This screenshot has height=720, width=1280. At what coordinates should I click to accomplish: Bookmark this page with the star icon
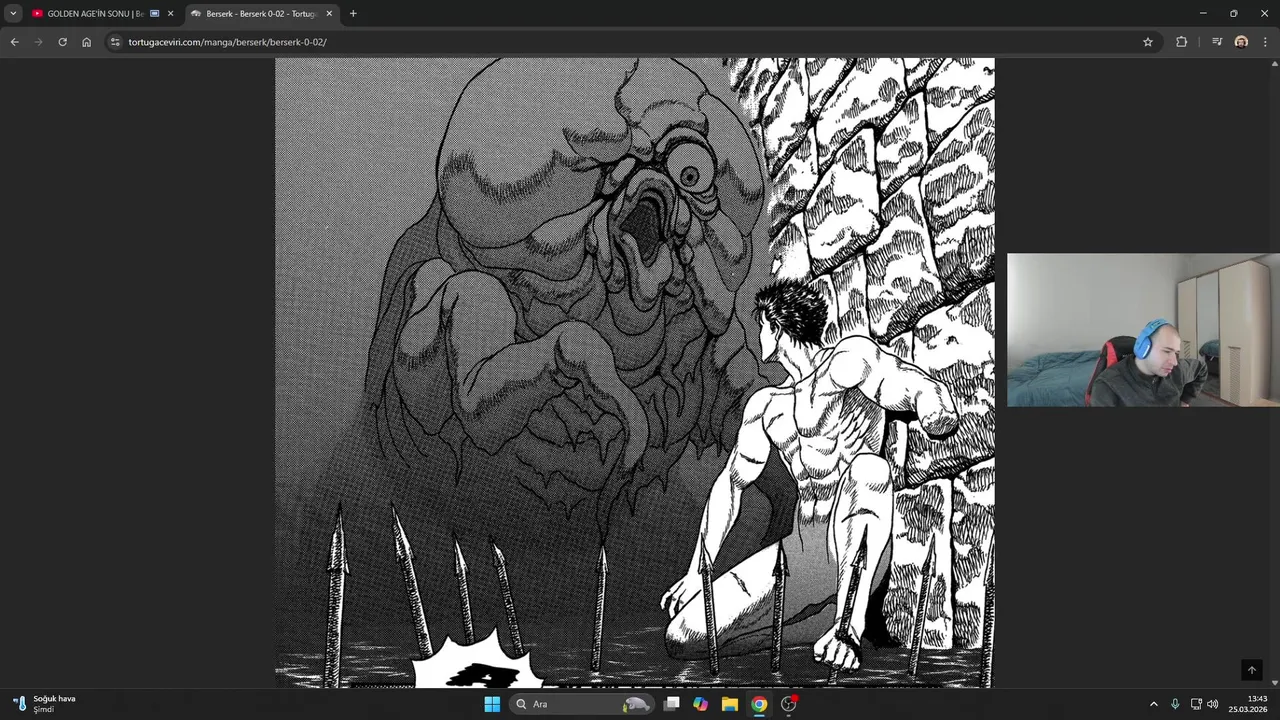click(x=1148, y=42)
